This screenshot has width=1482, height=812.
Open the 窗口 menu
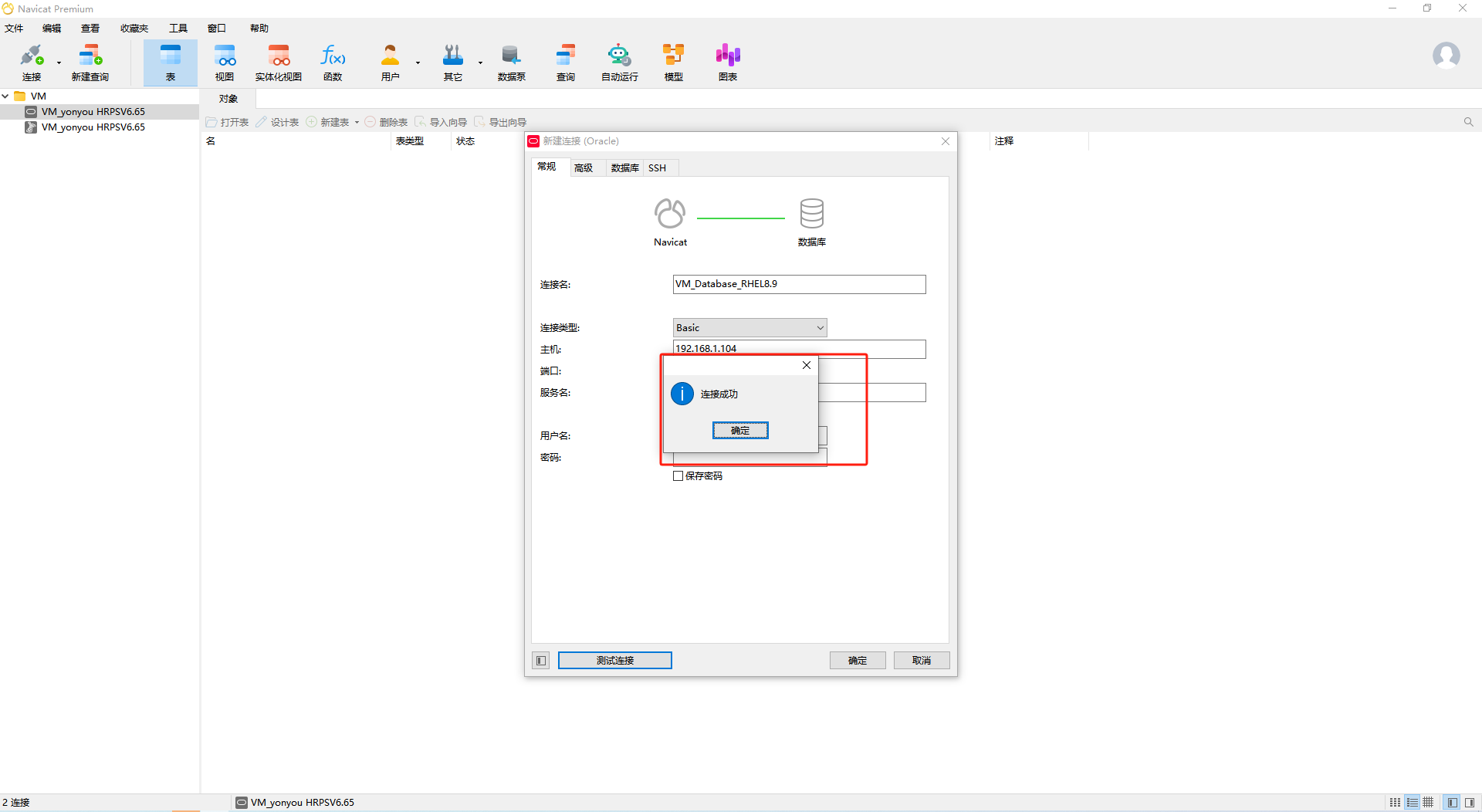pyautogui.click(x=217, y=29)
